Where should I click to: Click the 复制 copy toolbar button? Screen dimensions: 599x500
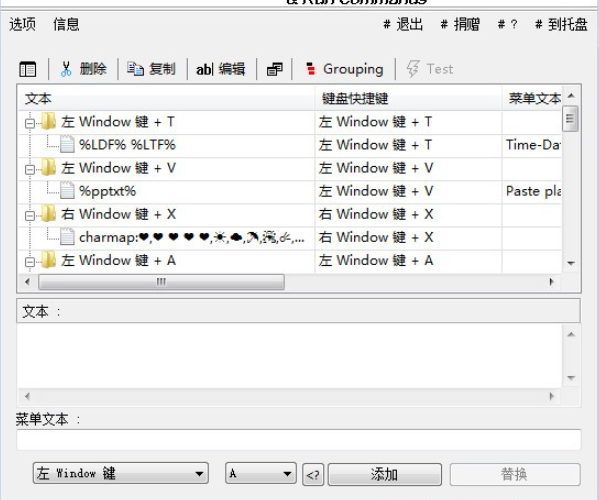pyautogui.click(x=151, y=69)
